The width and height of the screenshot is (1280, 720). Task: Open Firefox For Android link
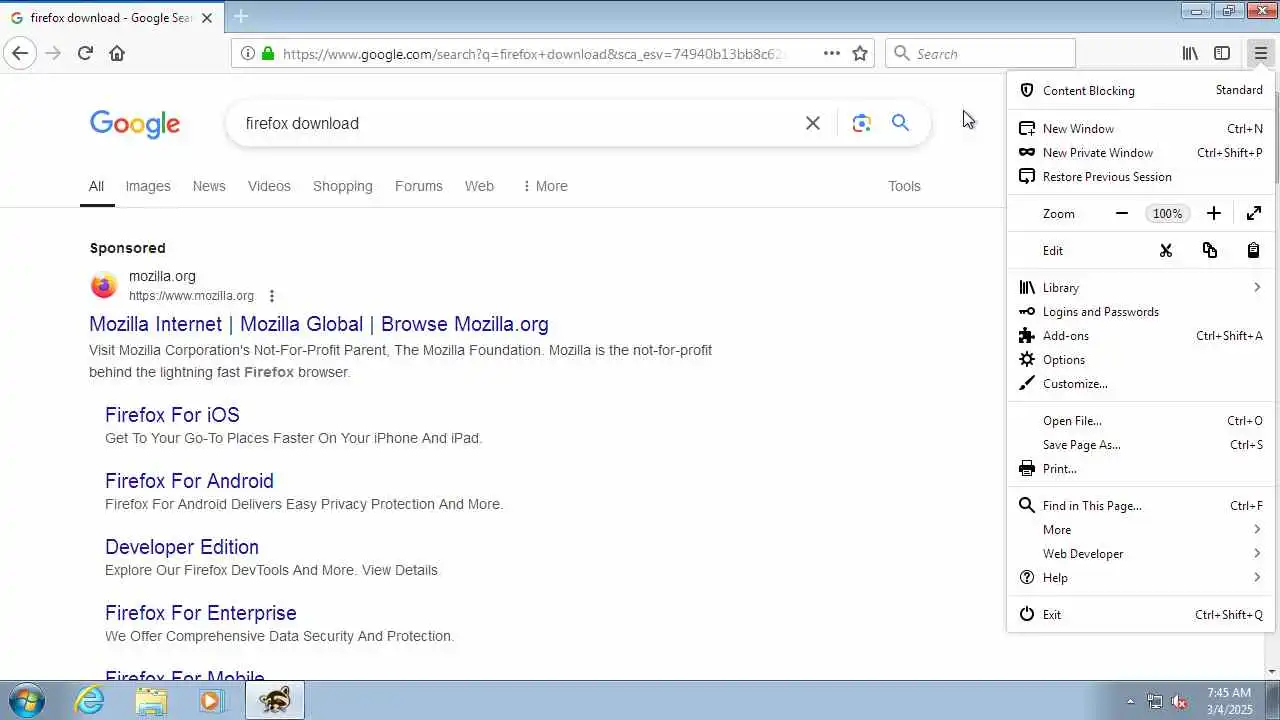189,481
